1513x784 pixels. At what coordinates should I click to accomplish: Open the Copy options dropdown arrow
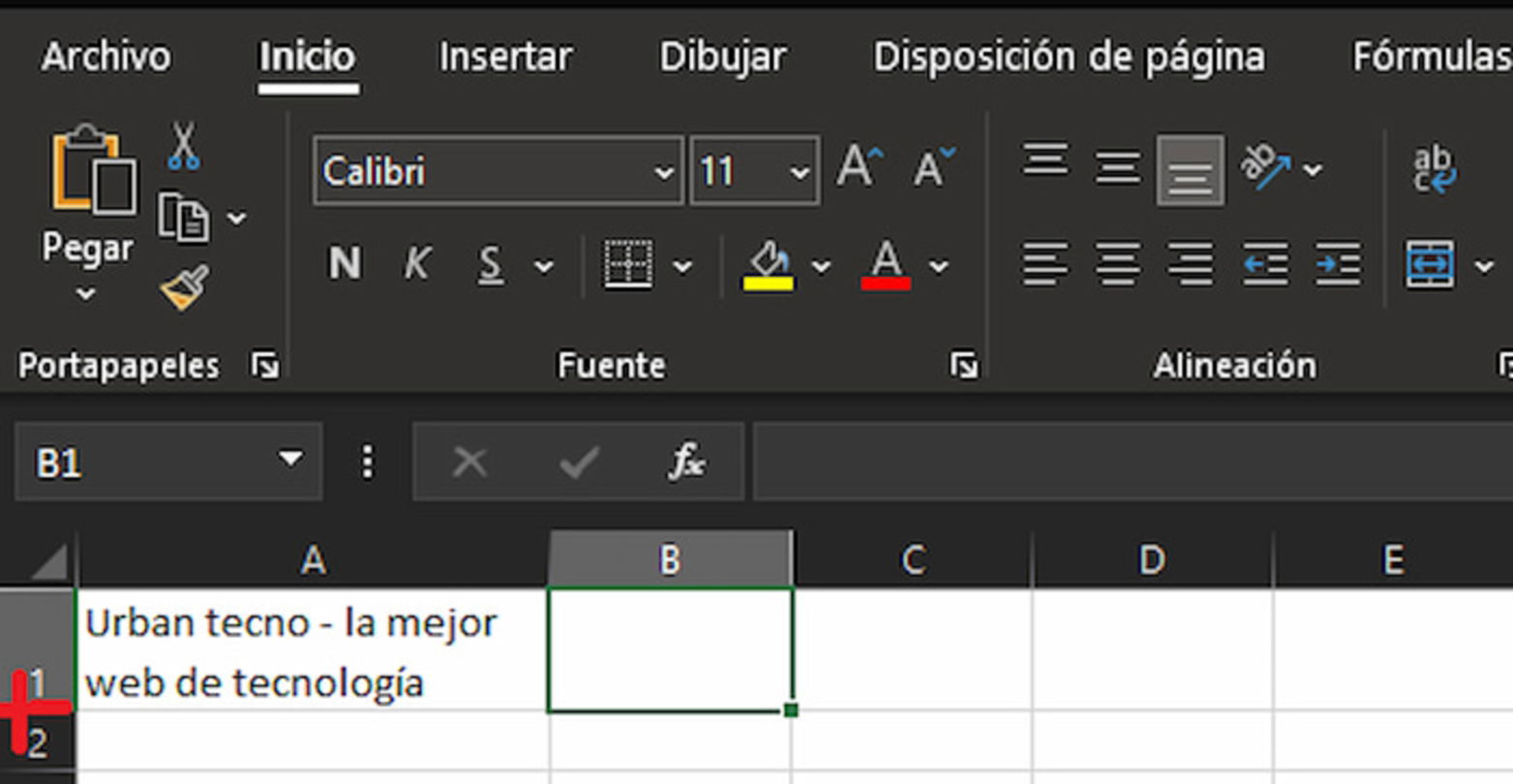point(236,219)
